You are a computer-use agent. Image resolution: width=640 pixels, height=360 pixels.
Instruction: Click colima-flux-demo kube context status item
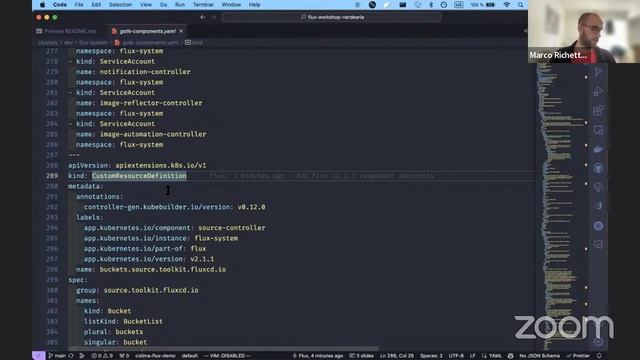(155, 356)
